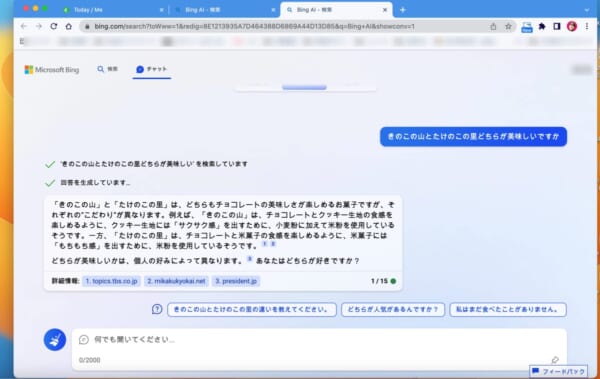Click the green macOS maximize button

coord(45,8)
